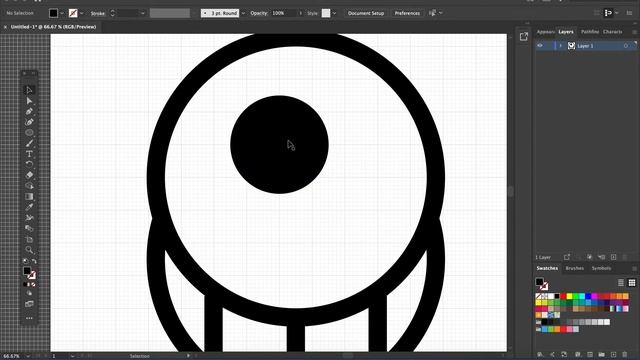Click the toolbar Stroke box with red slash
Screen dimensions: 640x360
[32, 276]
